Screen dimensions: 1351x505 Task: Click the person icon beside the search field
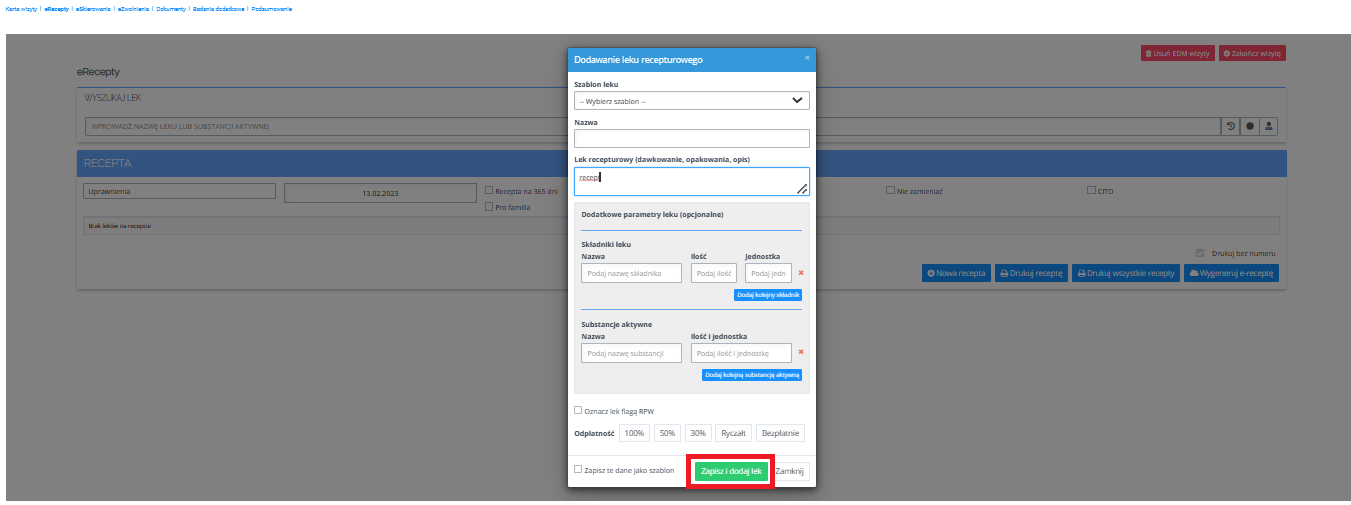point(1269,127)
